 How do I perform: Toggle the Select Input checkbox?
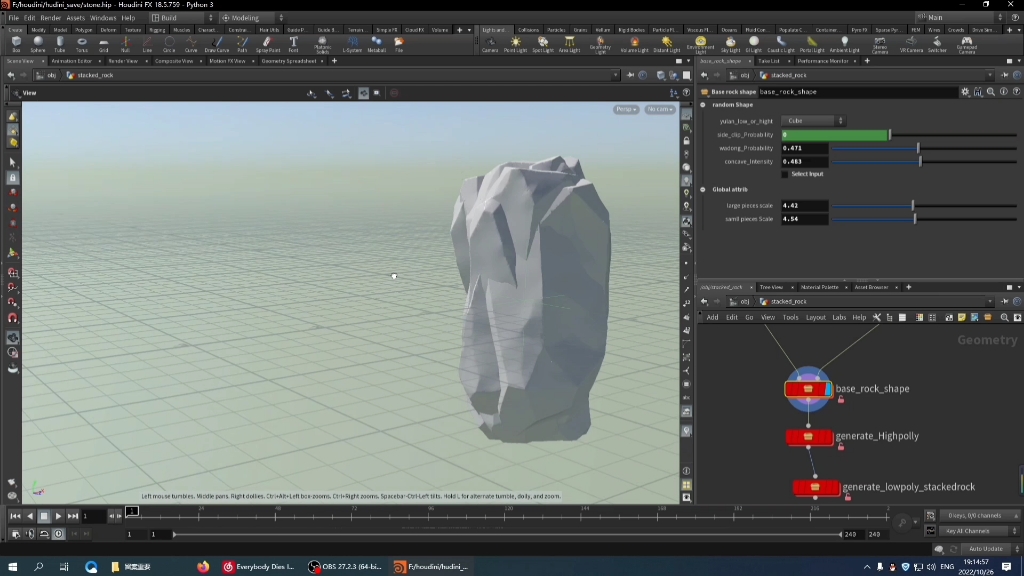pos(785,174)
